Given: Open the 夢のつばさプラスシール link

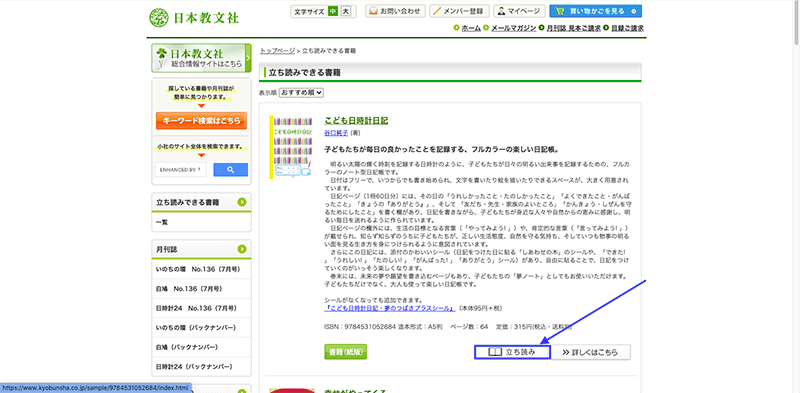Looking at the screenshot, I should [390, 309].
